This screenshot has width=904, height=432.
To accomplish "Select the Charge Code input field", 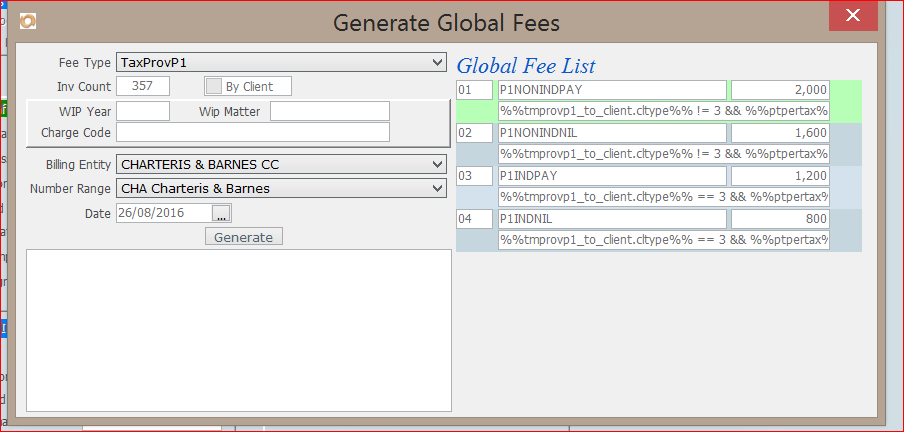I will tap(253, 132).
